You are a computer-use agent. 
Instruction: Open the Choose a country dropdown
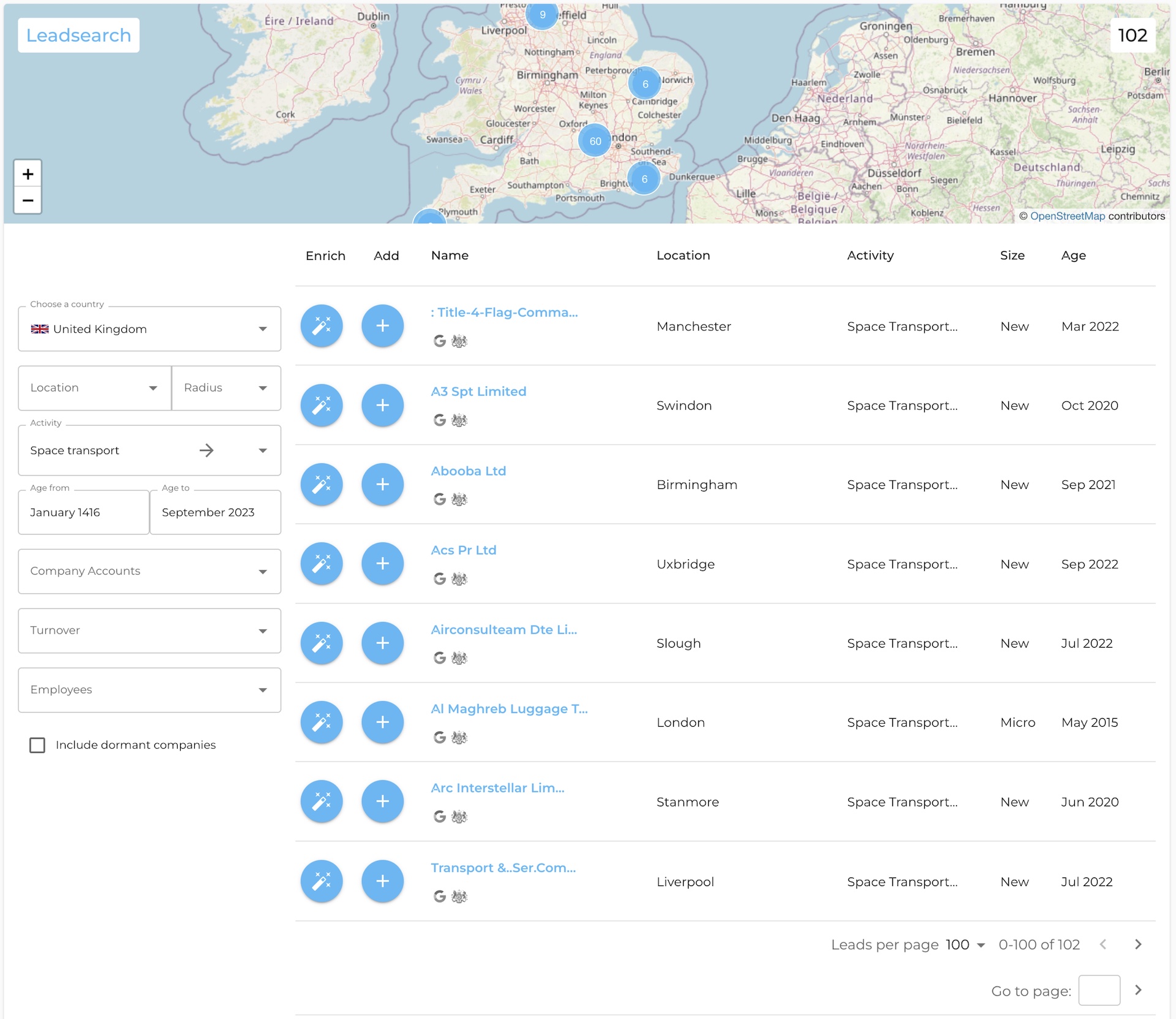149,329
